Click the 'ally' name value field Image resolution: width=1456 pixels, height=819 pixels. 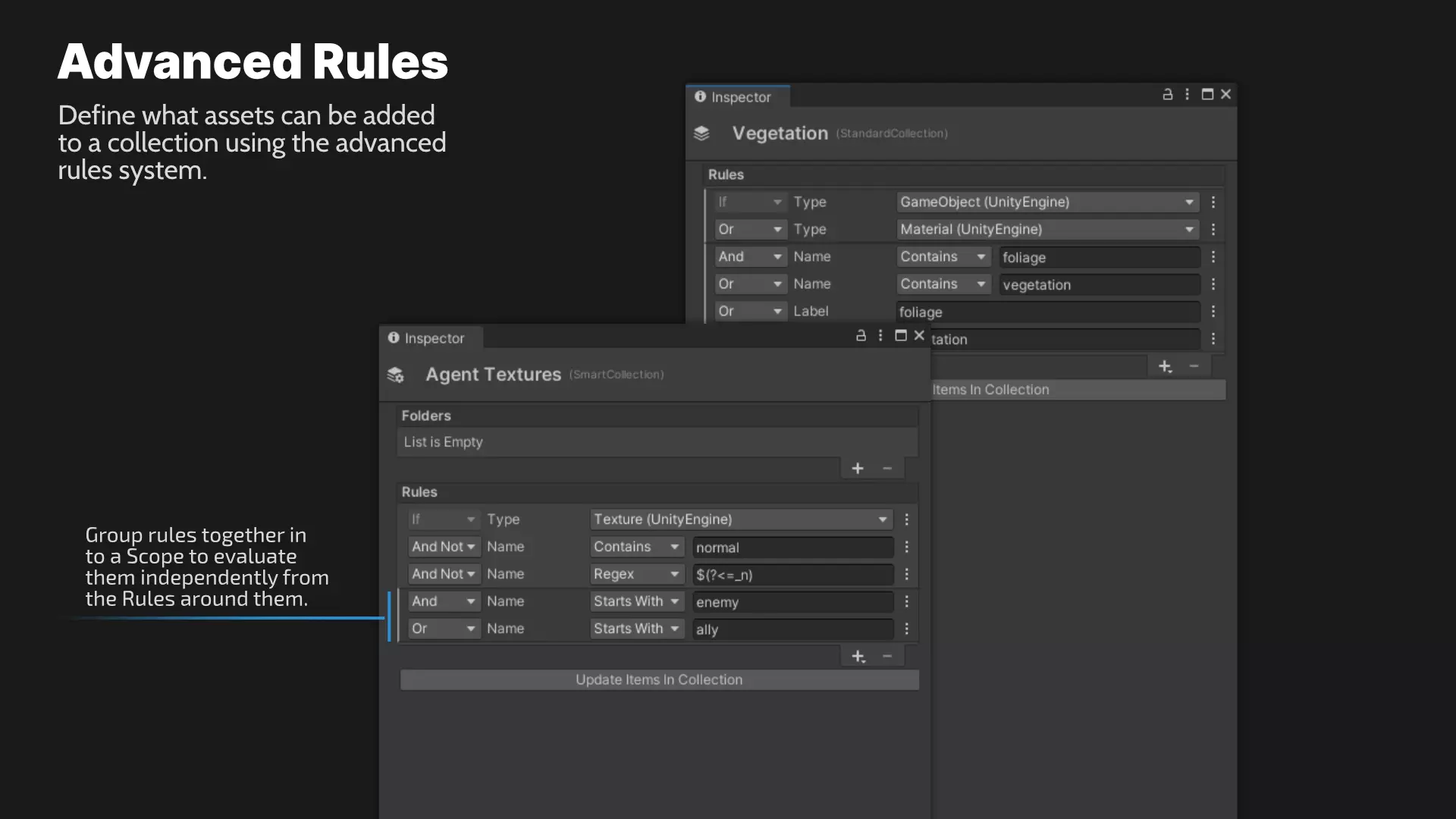[x=792, y=629]
